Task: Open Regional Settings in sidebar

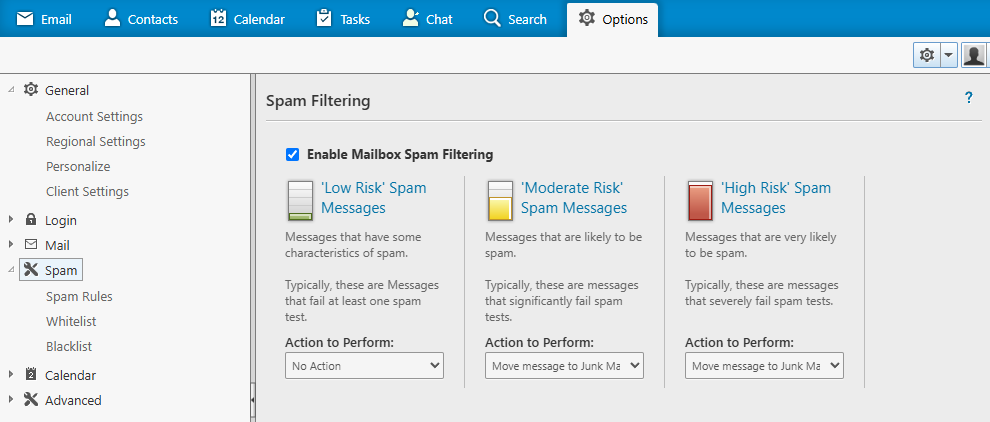Action: (96, 142)
